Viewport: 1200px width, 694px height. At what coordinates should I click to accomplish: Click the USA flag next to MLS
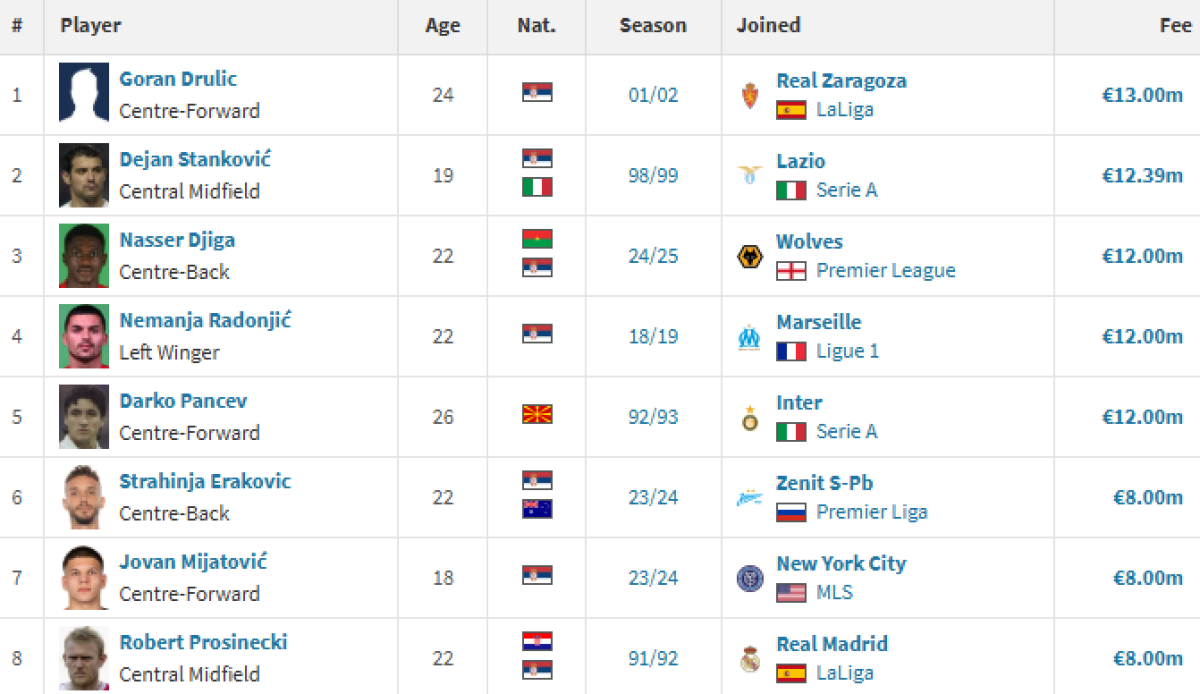791,593
